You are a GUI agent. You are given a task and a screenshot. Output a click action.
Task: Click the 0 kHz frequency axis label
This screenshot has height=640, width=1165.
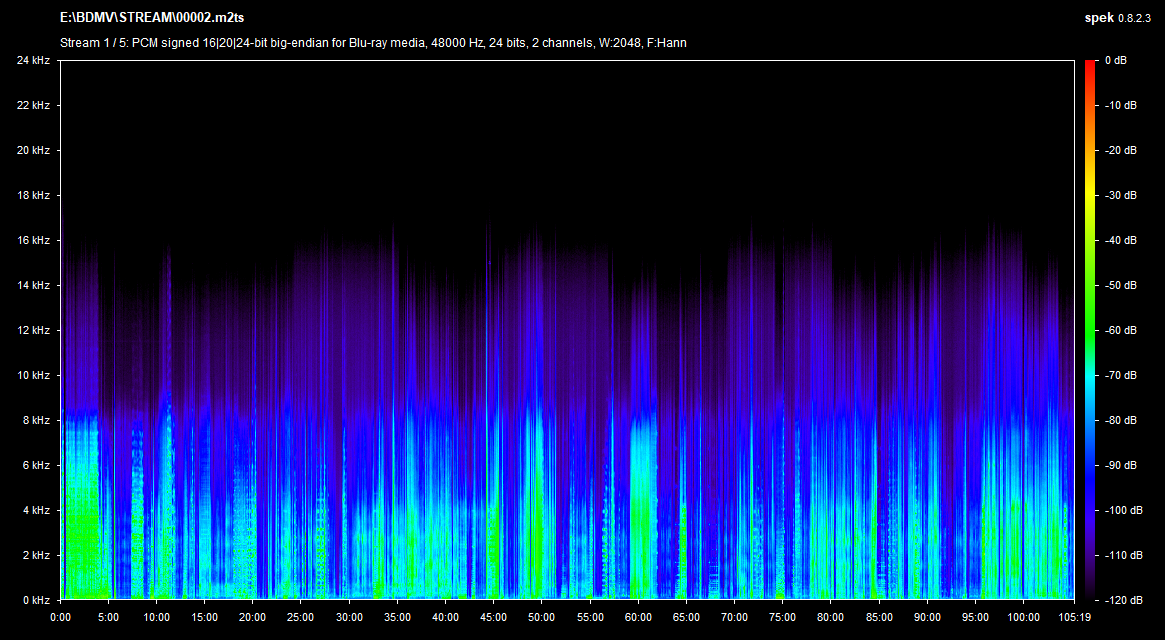(x=36, y=600)
